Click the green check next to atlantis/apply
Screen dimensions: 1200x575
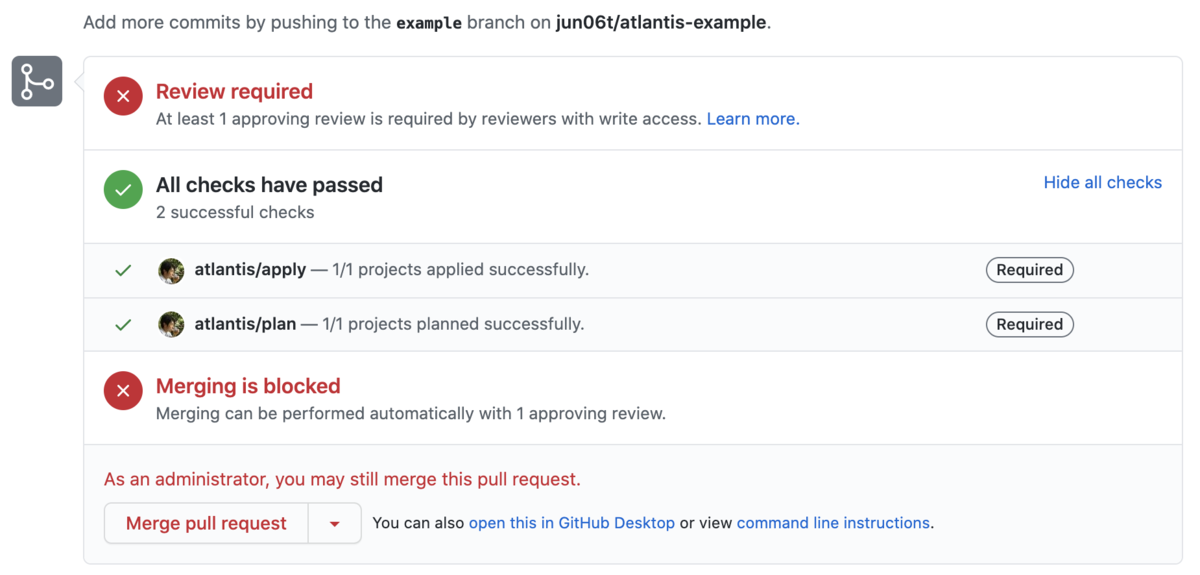coord(123,270)
